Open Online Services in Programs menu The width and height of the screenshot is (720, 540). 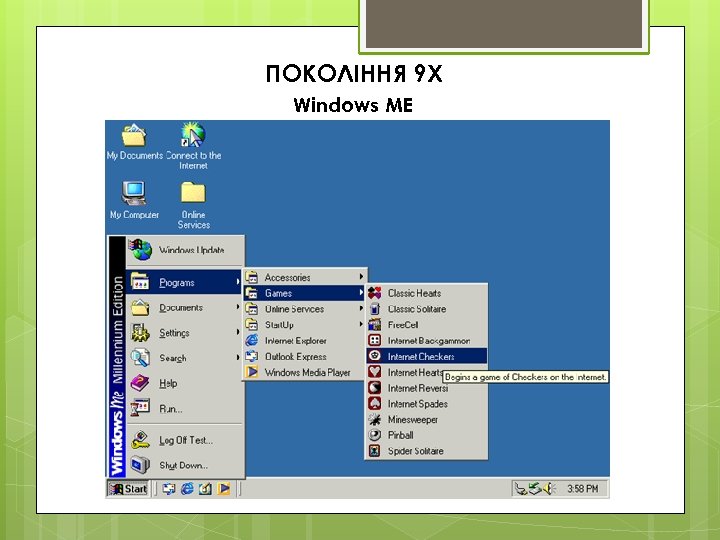point(305,309)
